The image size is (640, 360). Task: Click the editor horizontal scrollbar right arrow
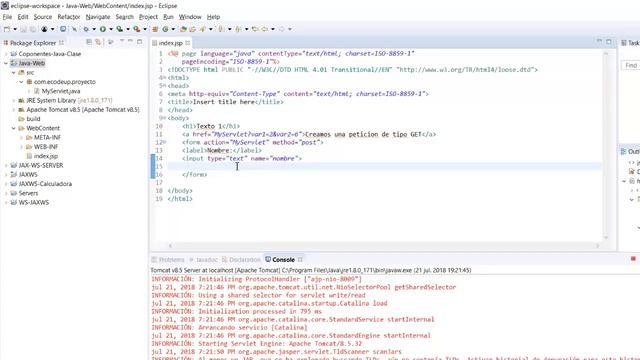[x=598, y=246]
